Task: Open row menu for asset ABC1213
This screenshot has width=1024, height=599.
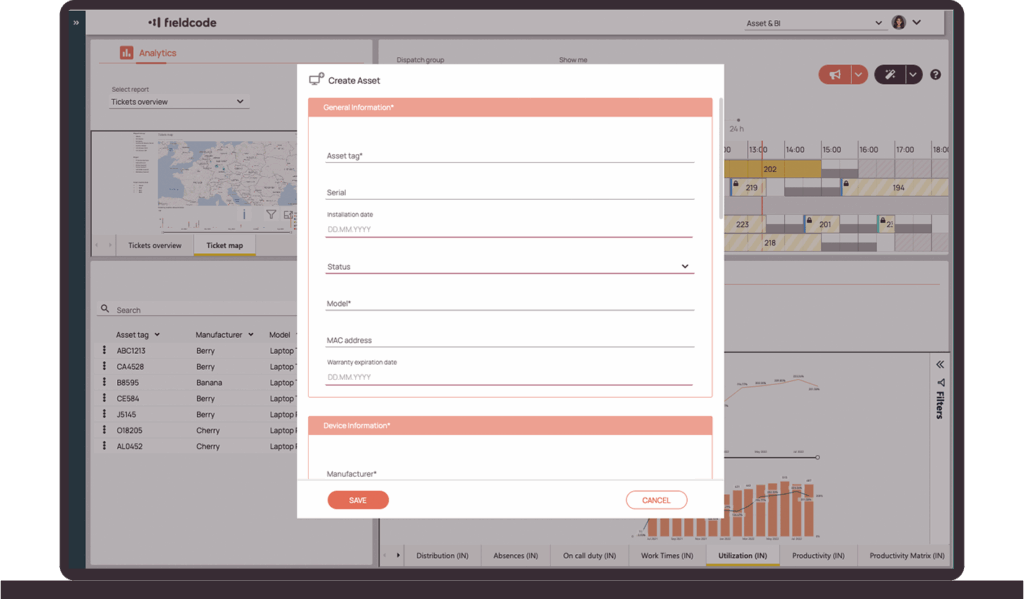Action: (x=104, y=351)
